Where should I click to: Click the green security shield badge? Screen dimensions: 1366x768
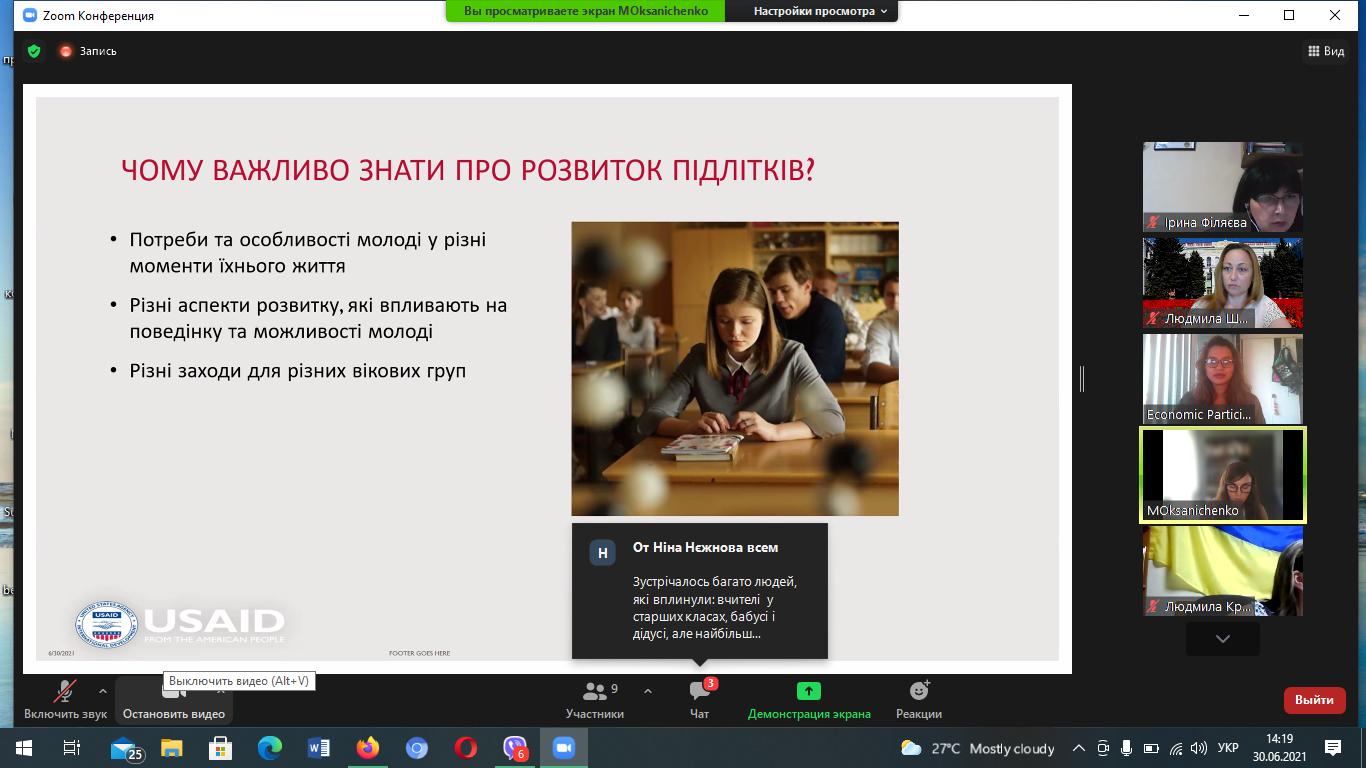pos(33,50)
